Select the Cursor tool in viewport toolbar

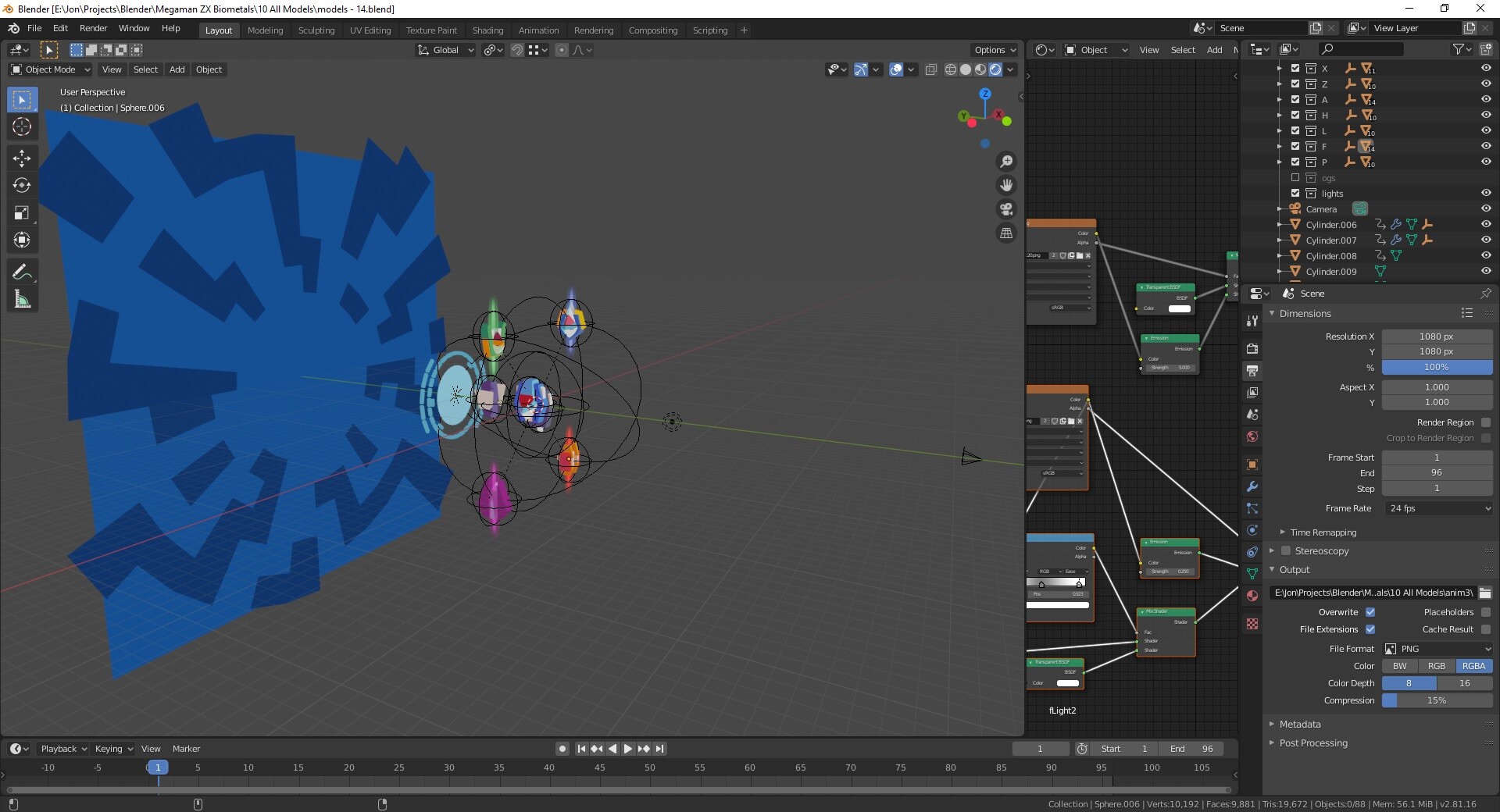point(22,126)
